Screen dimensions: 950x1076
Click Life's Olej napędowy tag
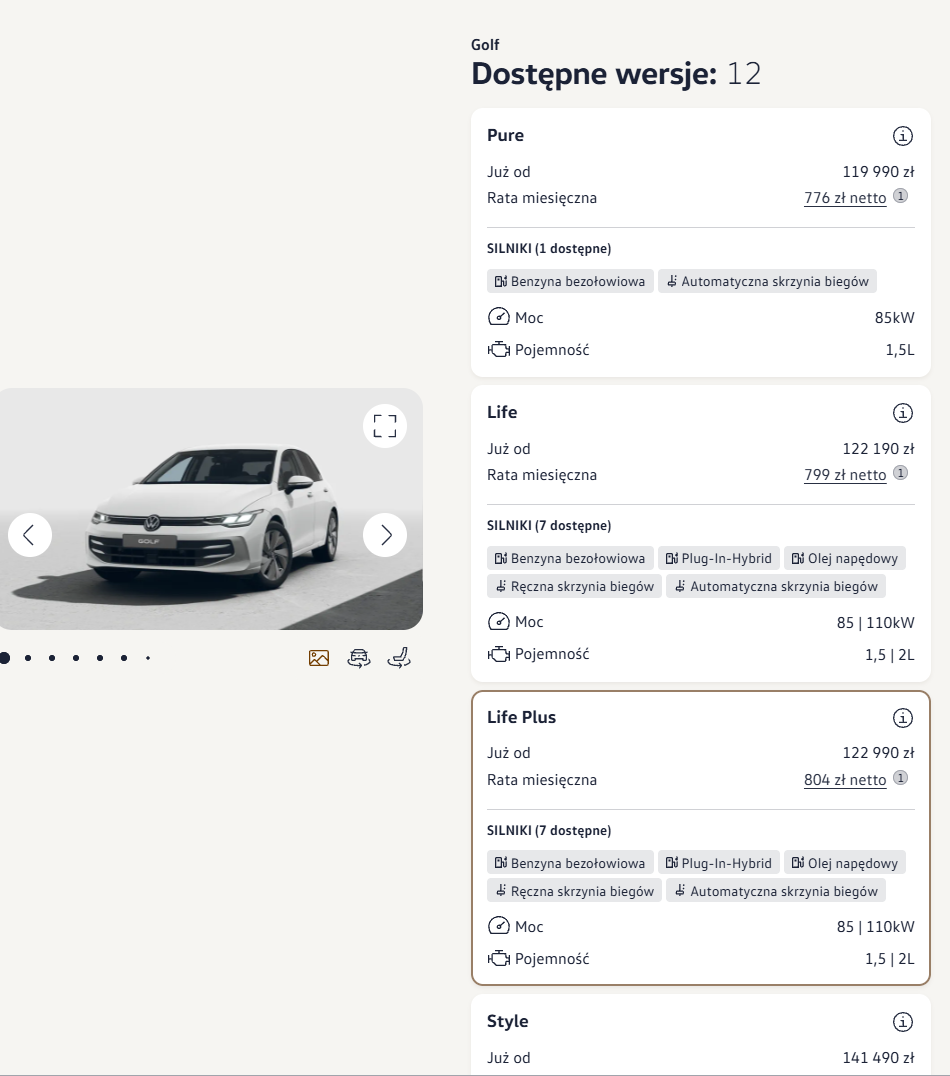(x=845, y=559)
